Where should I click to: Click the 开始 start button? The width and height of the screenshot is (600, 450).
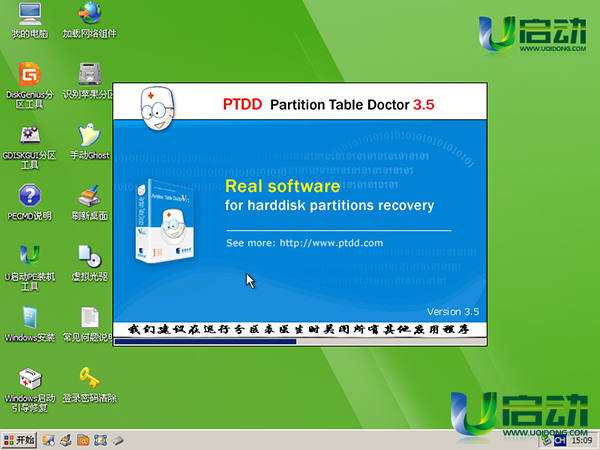18,440
